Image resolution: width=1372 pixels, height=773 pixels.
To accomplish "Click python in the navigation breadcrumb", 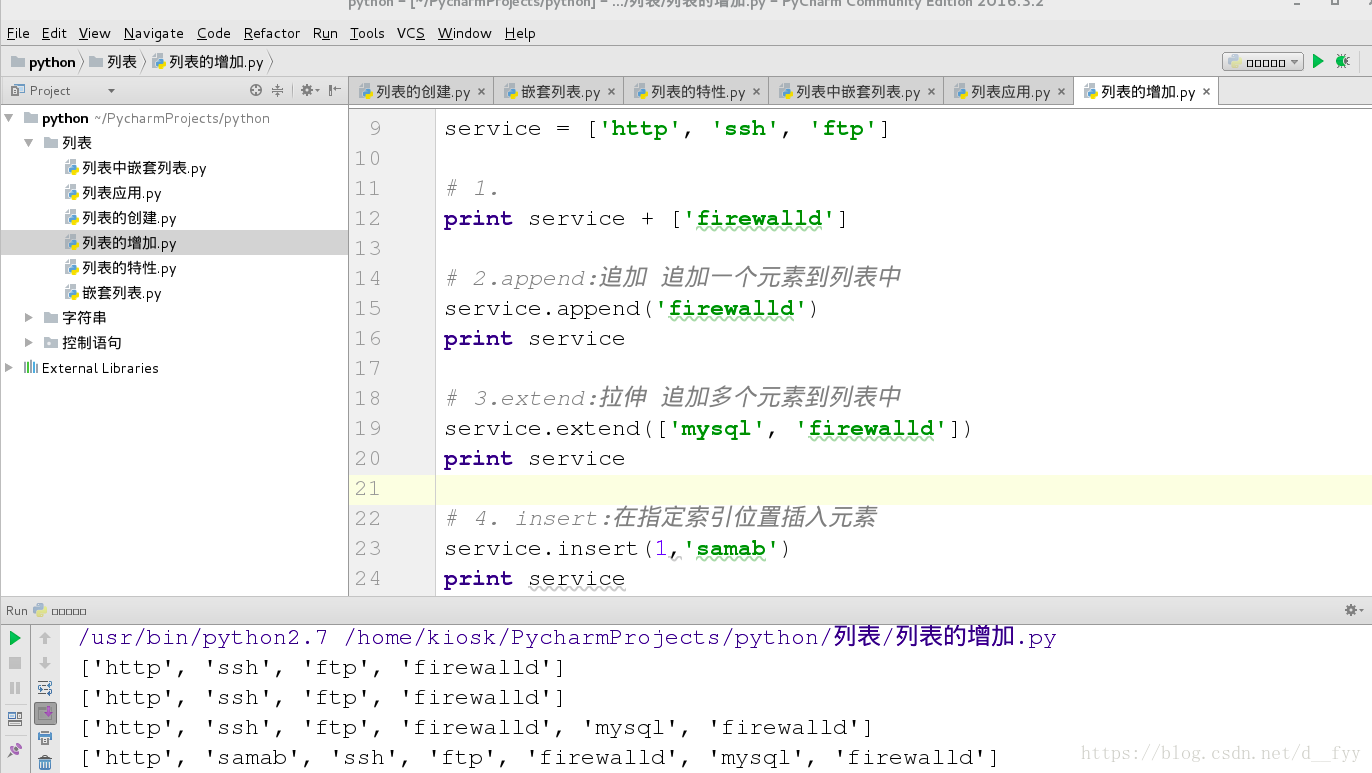I will [x=43, y=62].
